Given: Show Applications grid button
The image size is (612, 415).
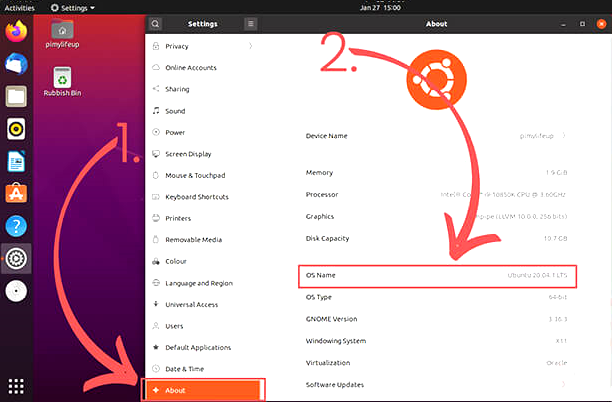Looking at the screenshot, I should (x=16, y=386).
